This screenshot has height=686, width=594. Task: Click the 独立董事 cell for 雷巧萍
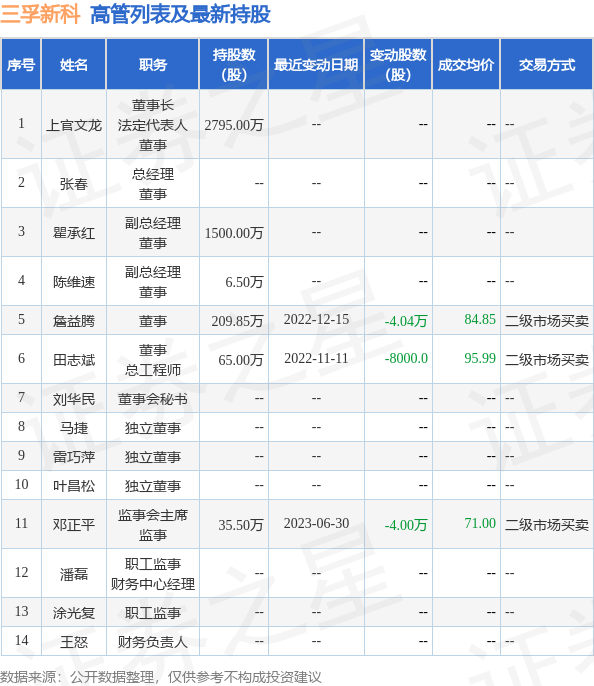153,457
